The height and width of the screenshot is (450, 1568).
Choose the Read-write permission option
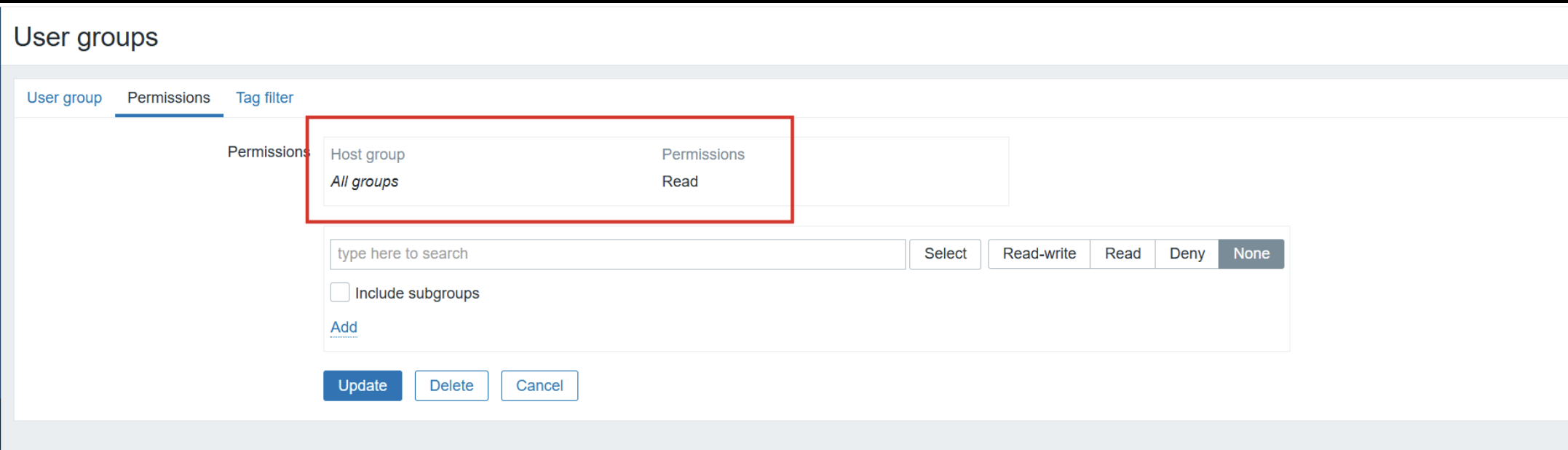coord(1039,254)
